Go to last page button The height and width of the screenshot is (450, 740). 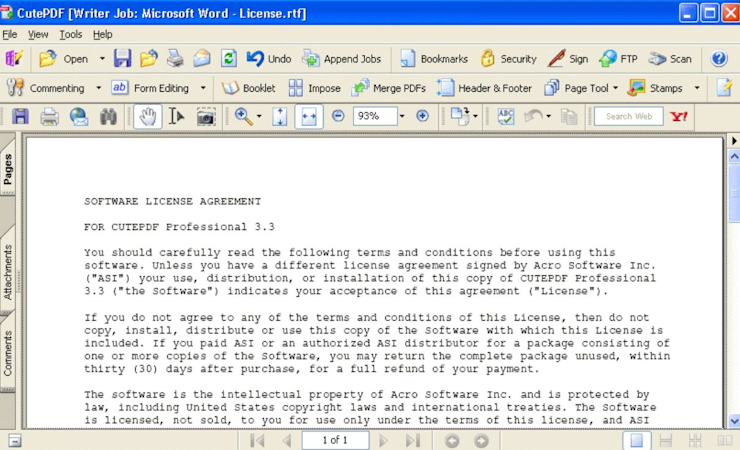[x=413, y=441]
